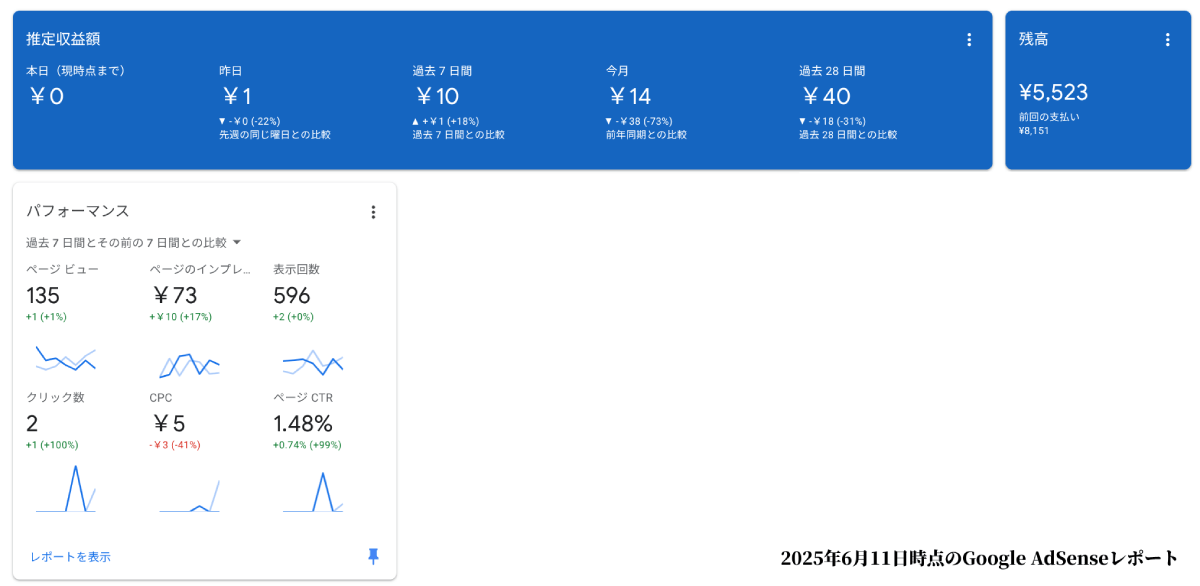1200x586 pixels.
Task: Click the -¥0 (-22%) change indicator
Action: click(249, 121)
